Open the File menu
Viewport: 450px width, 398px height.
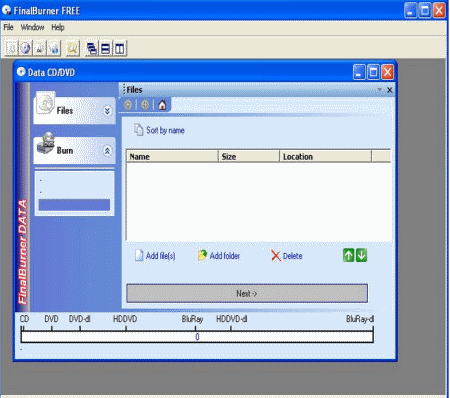coord(8,27)
